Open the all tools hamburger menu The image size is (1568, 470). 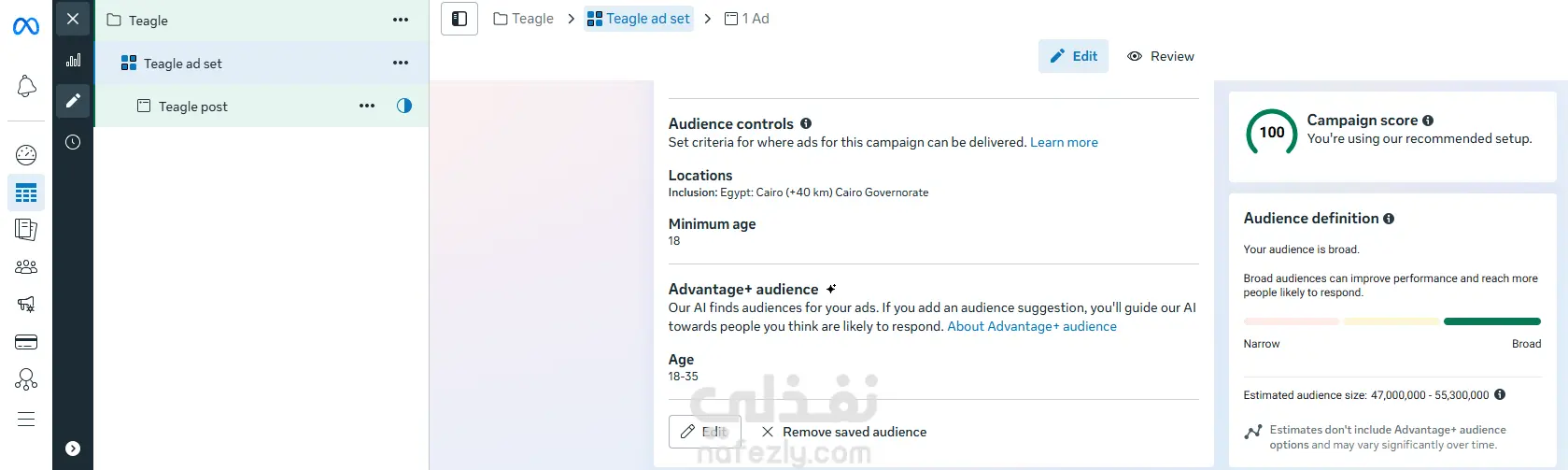(26, 419)
